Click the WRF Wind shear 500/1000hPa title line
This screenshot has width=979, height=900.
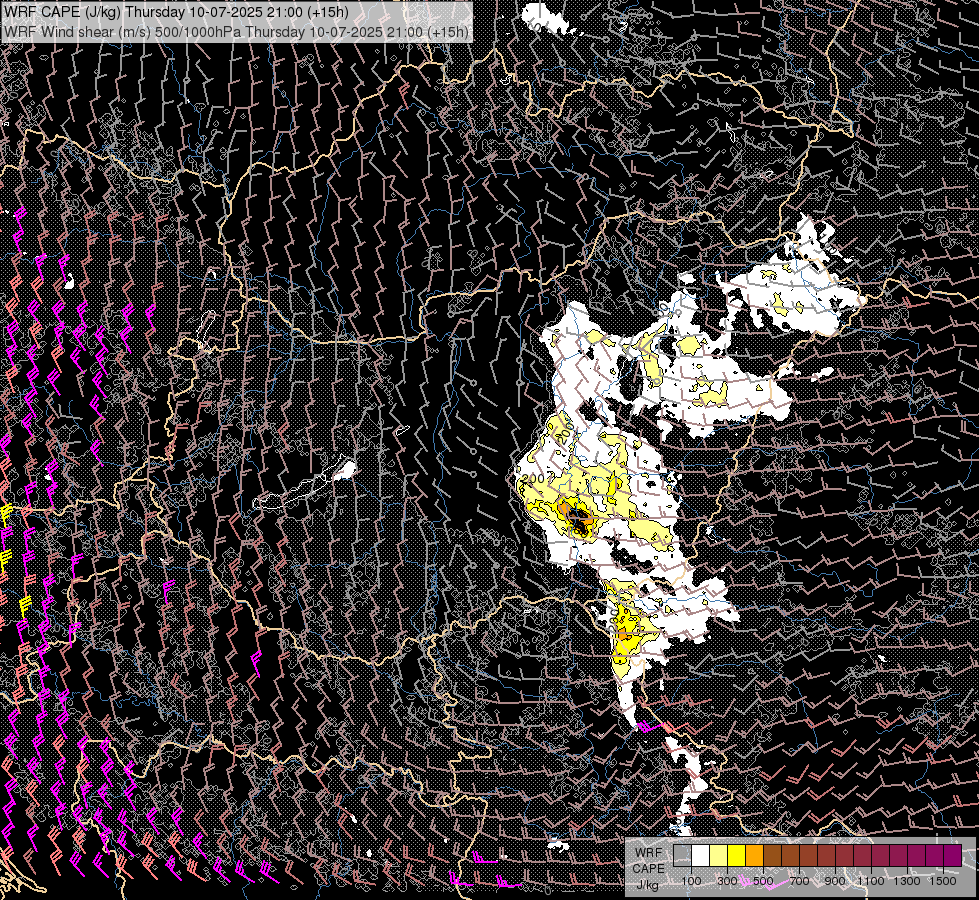(x=236, y=31)
